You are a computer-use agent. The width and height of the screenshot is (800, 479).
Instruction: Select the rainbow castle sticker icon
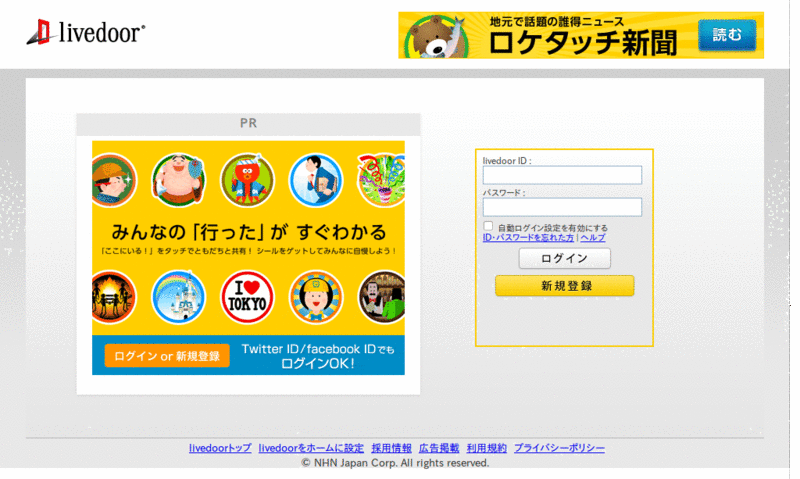point(179,297)
